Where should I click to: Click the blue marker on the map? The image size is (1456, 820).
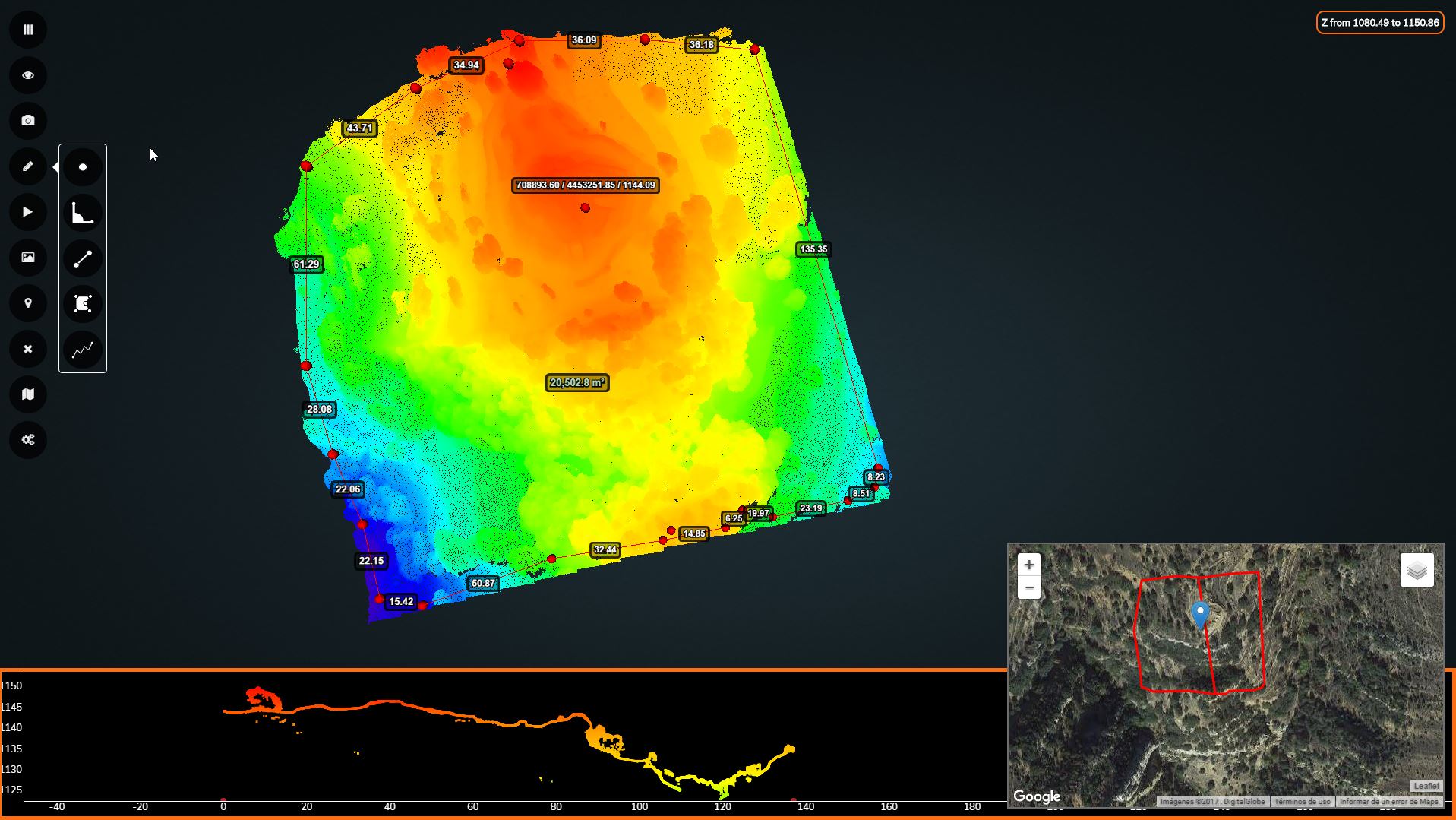tap(1200, 614)
